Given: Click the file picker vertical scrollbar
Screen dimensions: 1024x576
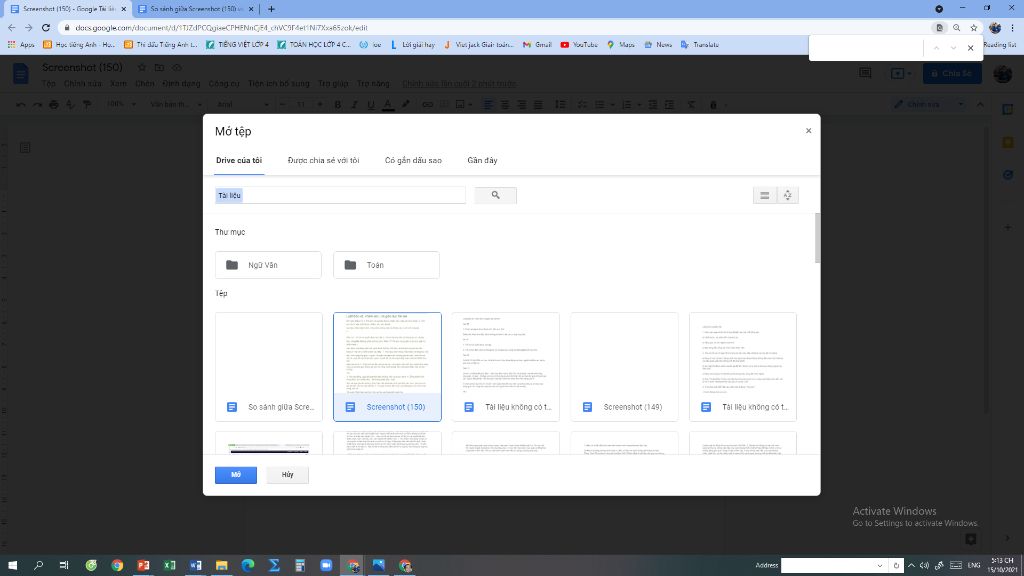Looking at the screenshot, I should [817, 238].
